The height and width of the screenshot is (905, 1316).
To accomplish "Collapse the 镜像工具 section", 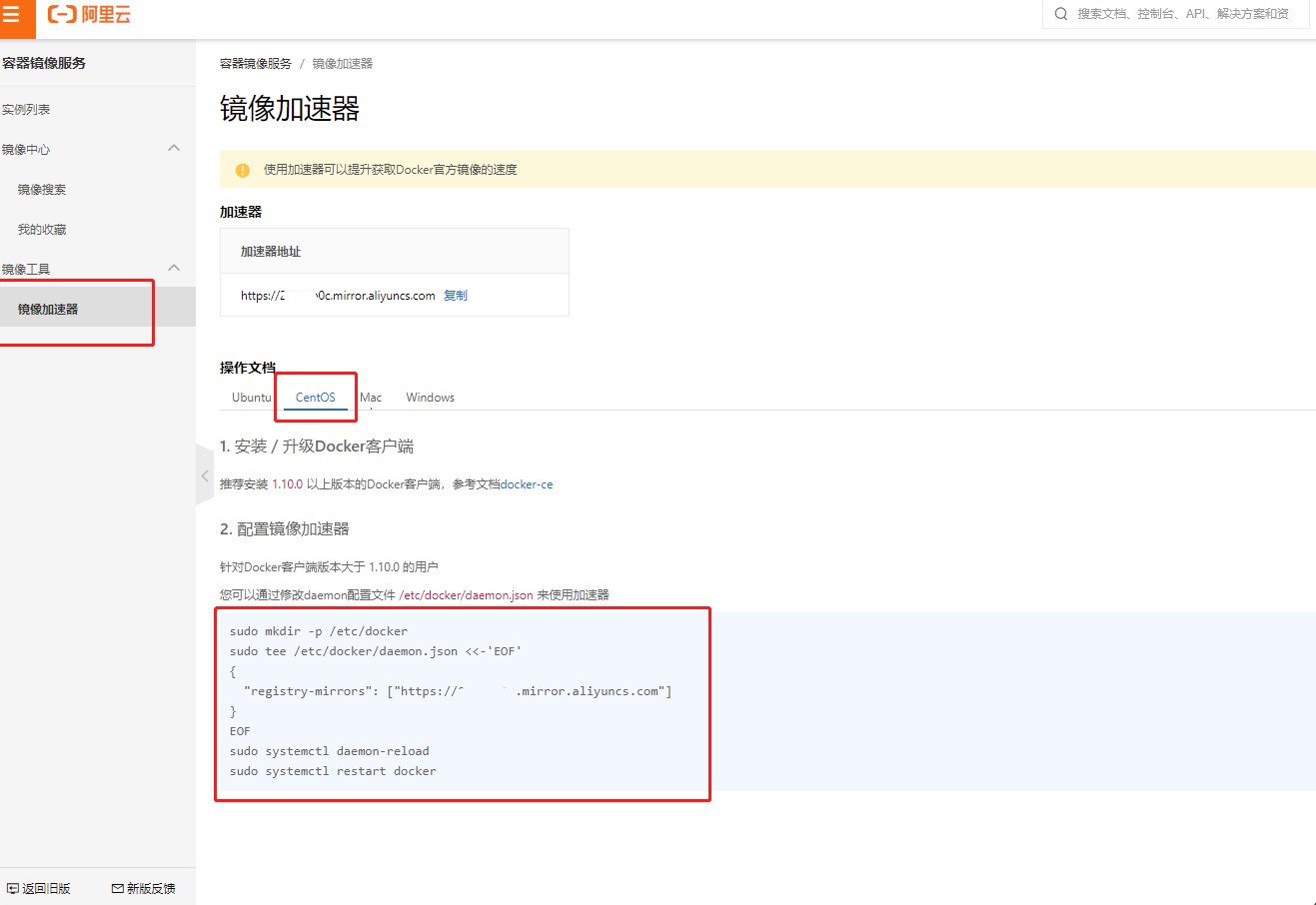I will pyautogui.click(x=174, y=268).
